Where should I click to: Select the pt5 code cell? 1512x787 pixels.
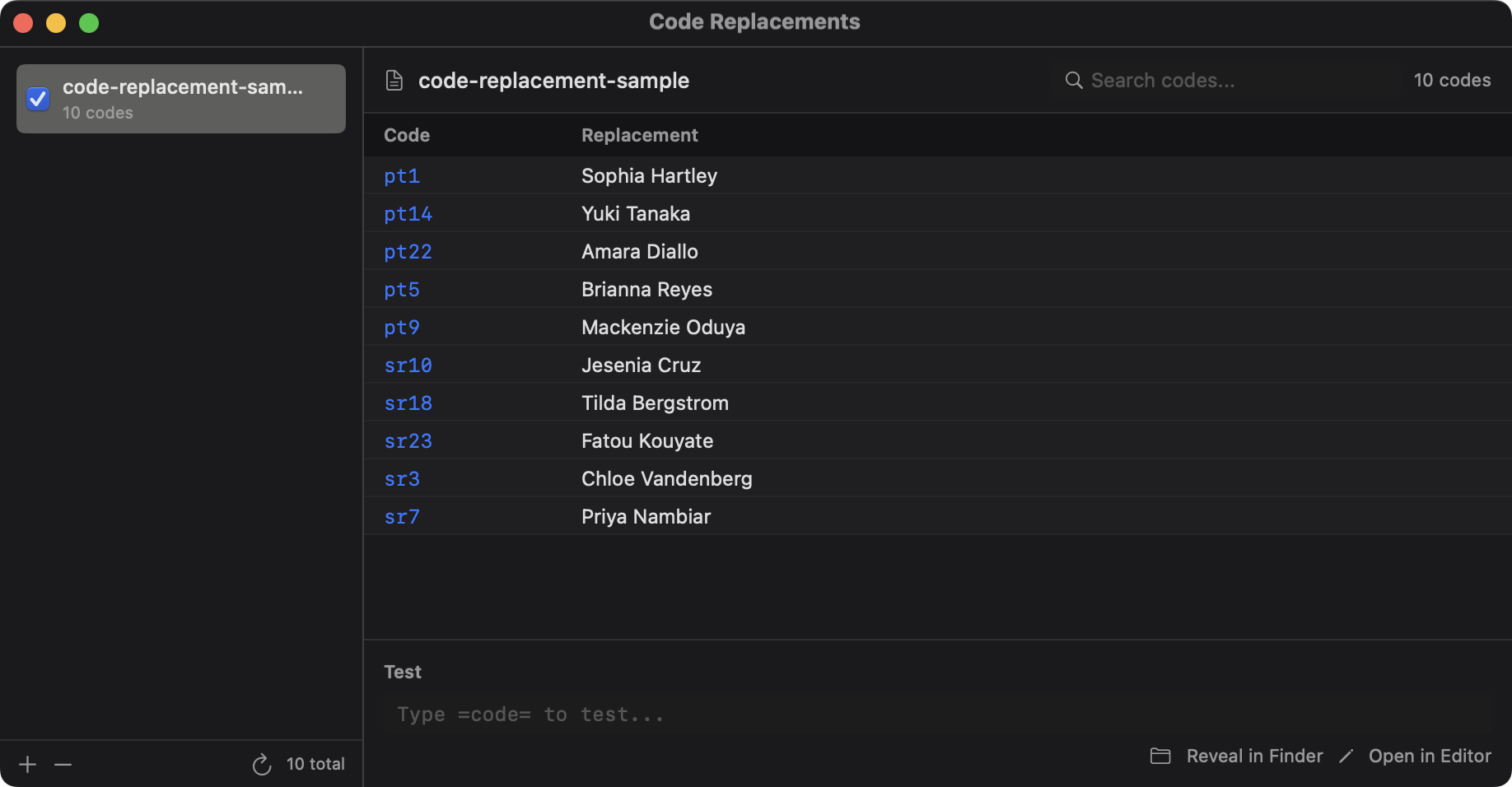(402, 290)
